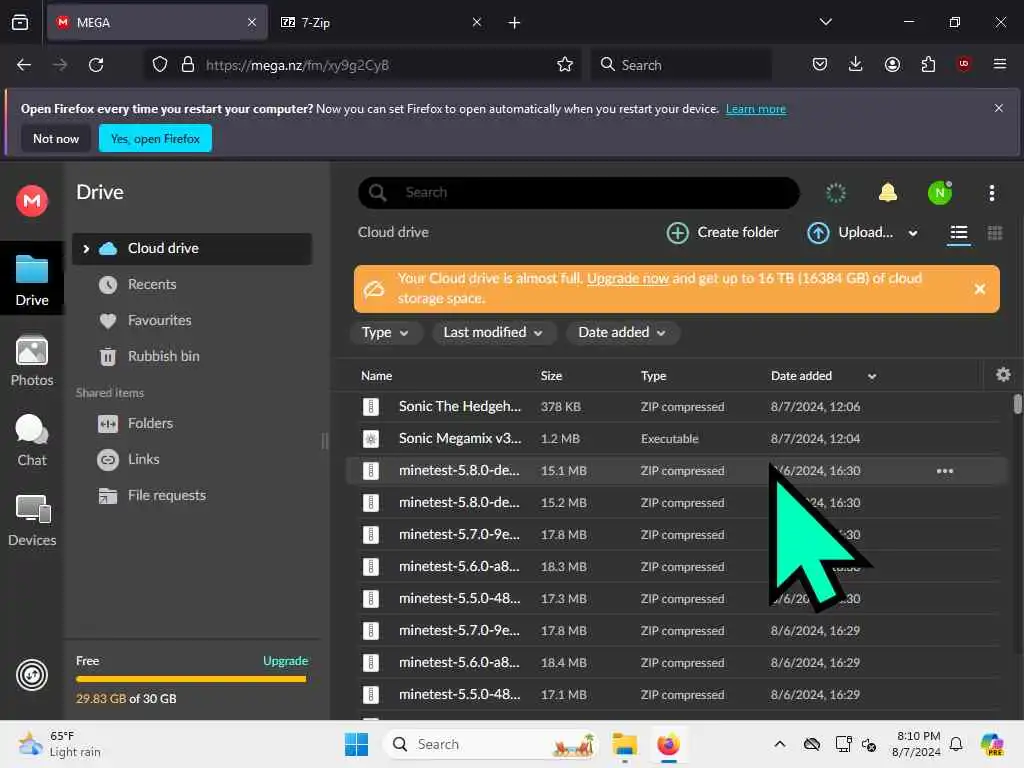This screenshot has width=1024, height=768.
Task: Open the Date added filter dropdown
Action: (x=622, y=332)
